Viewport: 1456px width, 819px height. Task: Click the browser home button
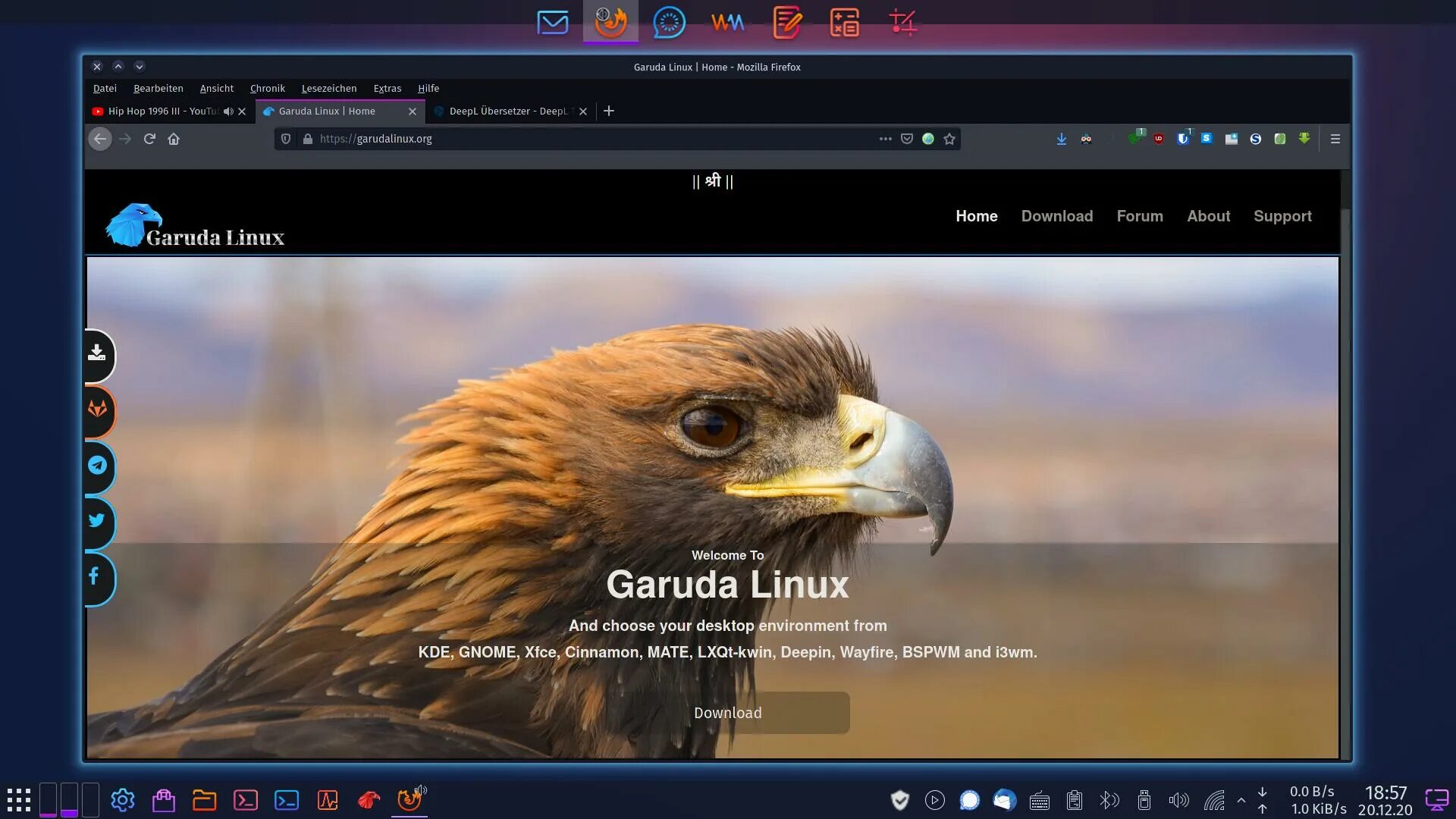coord(174,139)
